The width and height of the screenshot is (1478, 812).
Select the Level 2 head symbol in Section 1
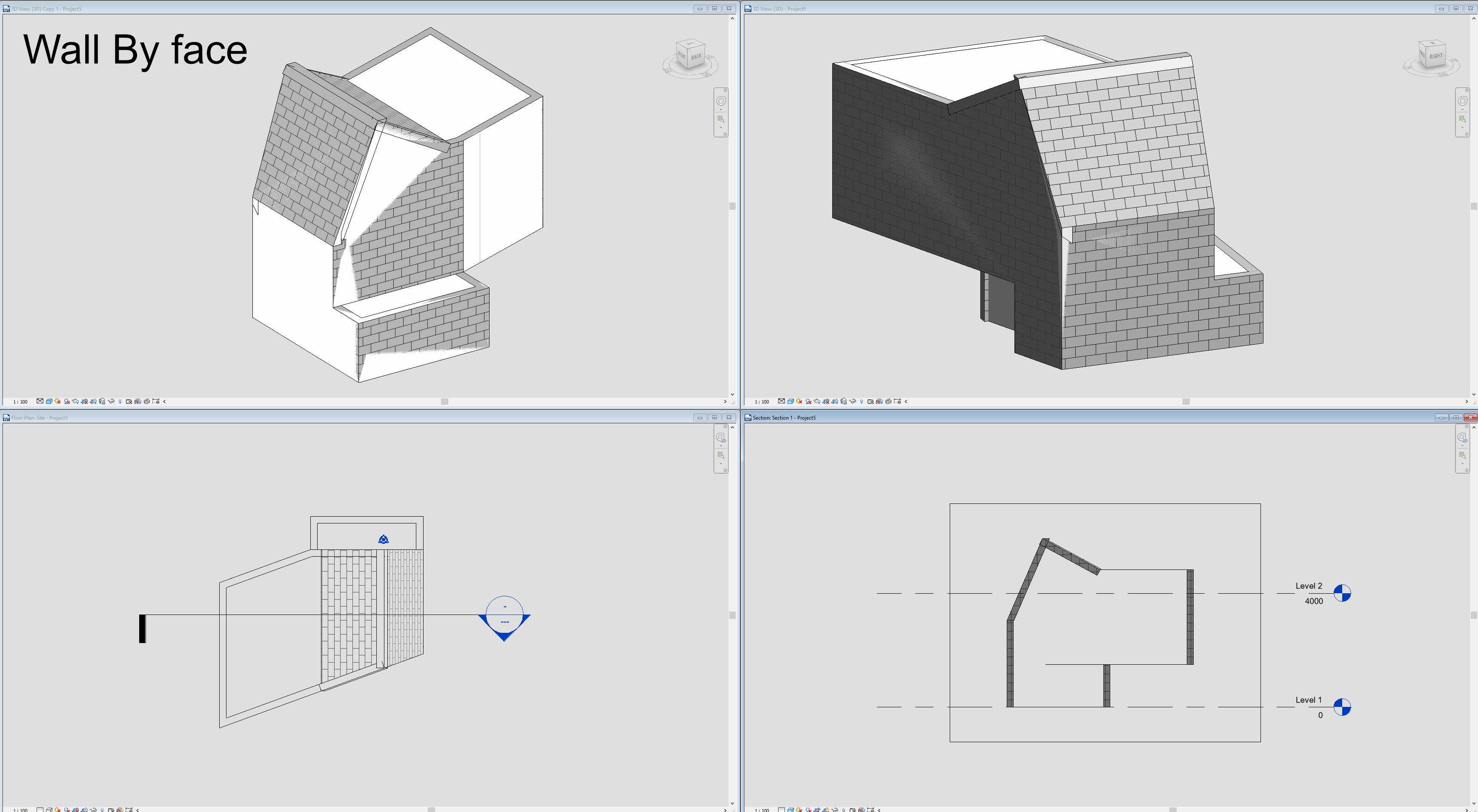(x=1342, y=593)
